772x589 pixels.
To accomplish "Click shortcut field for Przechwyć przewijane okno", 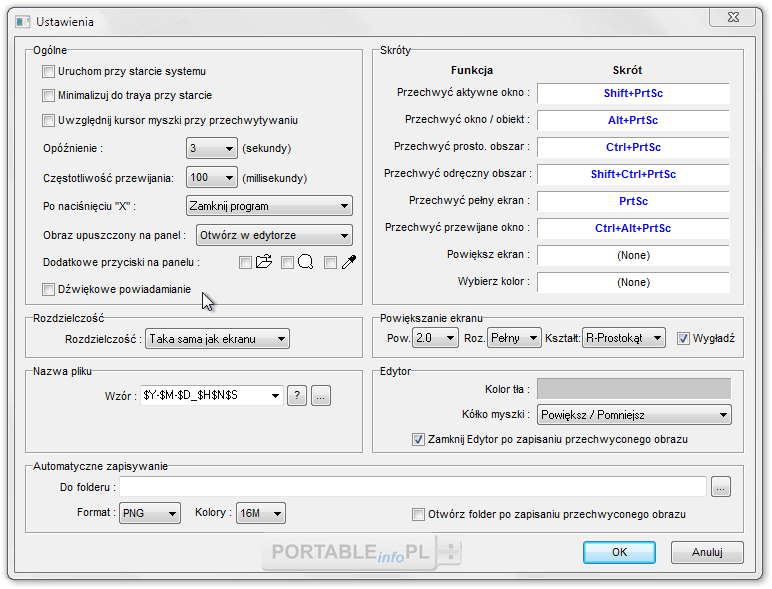I will point(633,229).
